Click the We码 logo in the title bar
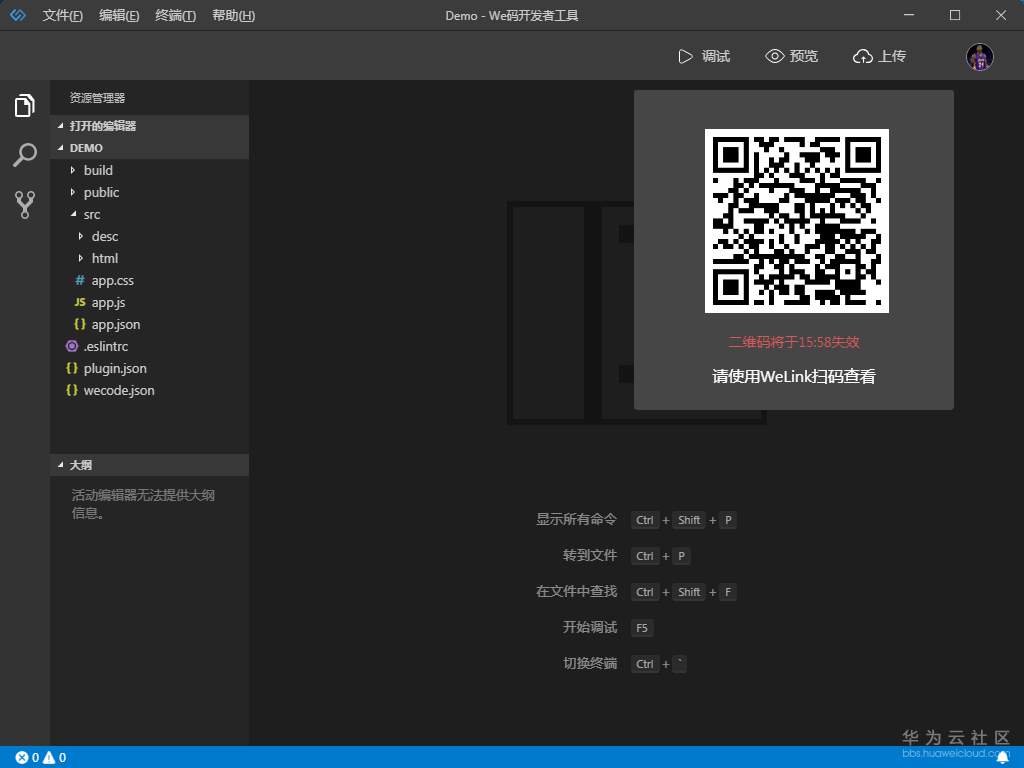Image resolution: width=1024 pixels, height=768 pixels. (16, 15)
